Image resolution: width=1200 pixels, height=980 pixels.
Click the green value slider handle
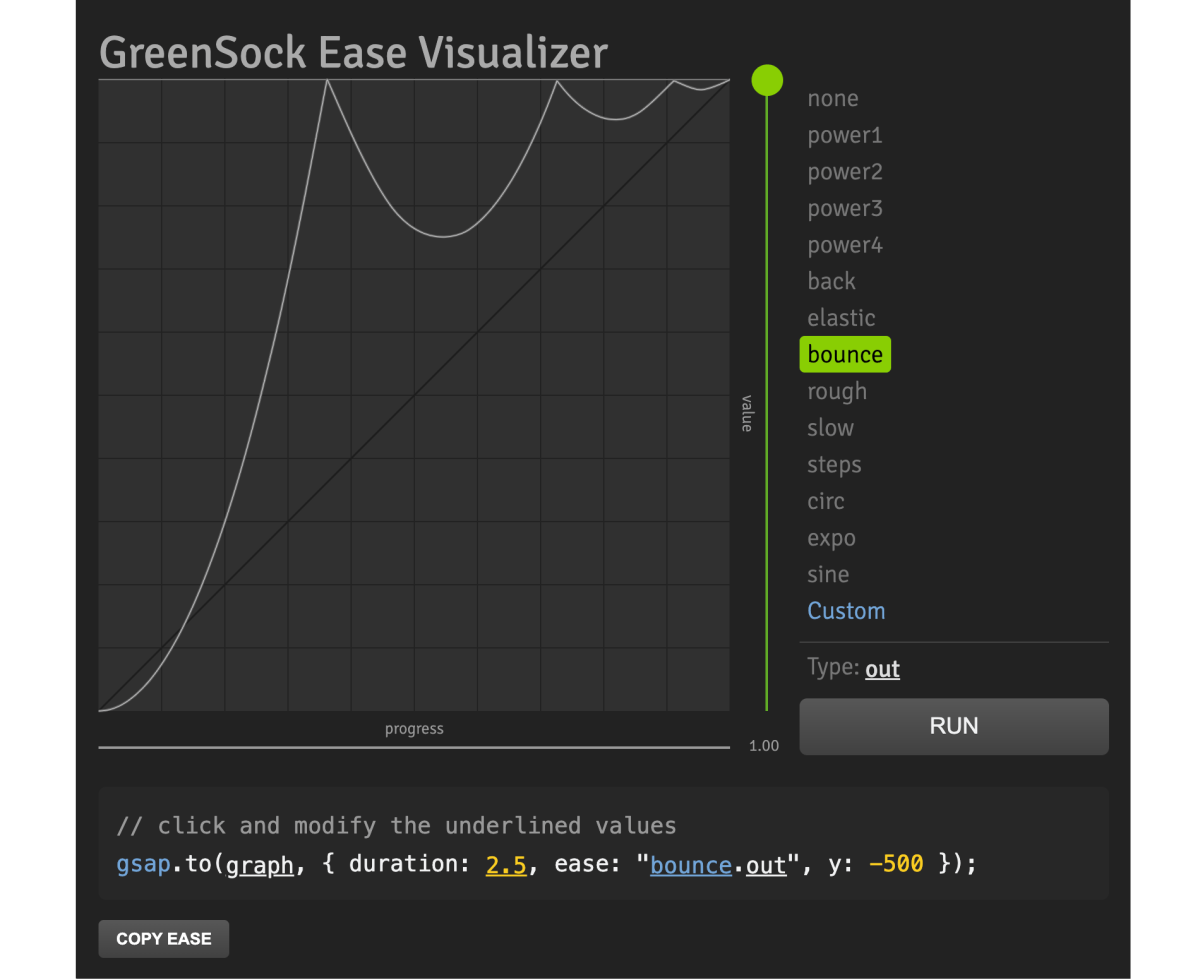767,79
